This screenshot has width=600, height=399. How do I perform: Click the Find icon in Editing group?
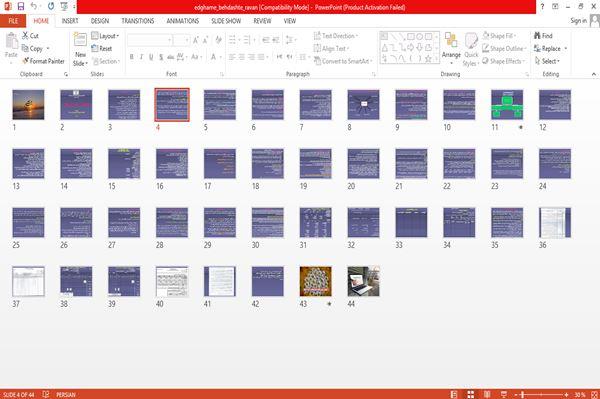[543, 36]
